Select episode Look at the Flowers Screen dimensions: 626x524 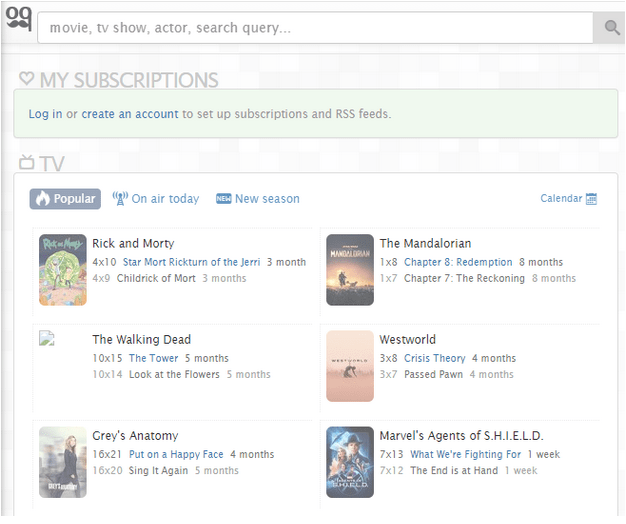pos(174,374)
